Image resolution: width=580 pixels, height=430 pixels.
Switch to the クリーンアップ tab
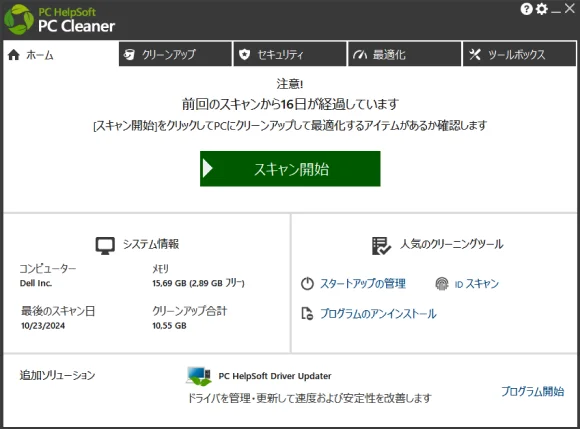[175, 54]
